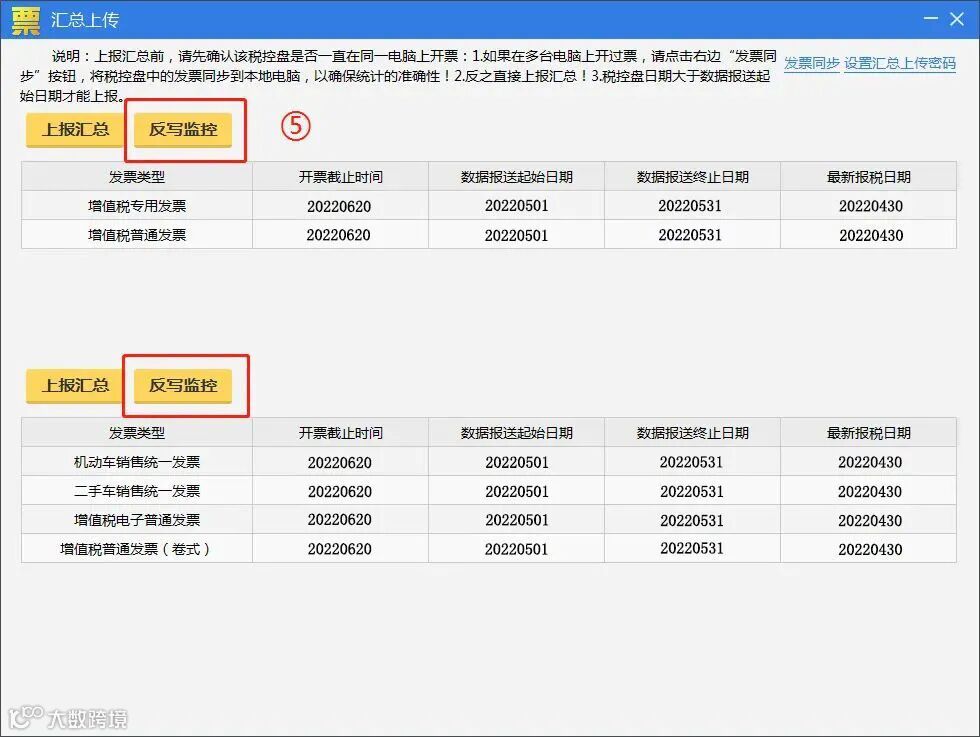Select the 增值税专用发票 row

(x=489, y=205)
